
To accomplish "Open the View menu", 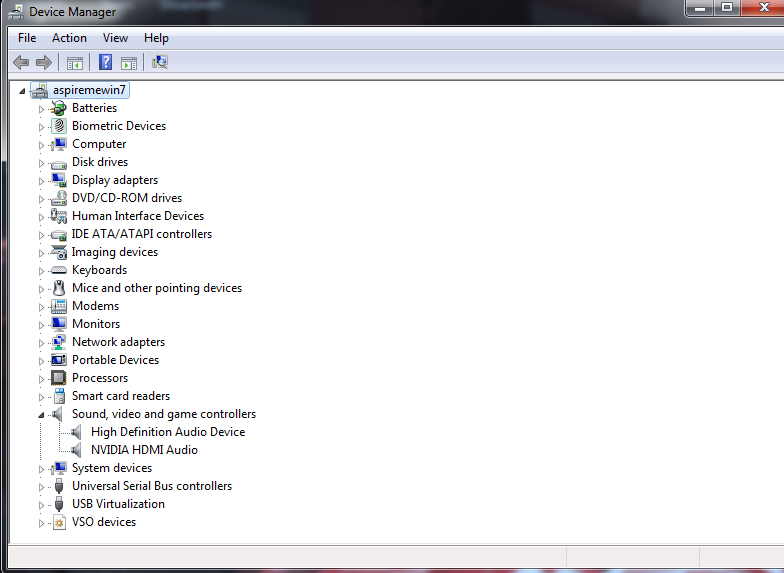I will point(115,38).
